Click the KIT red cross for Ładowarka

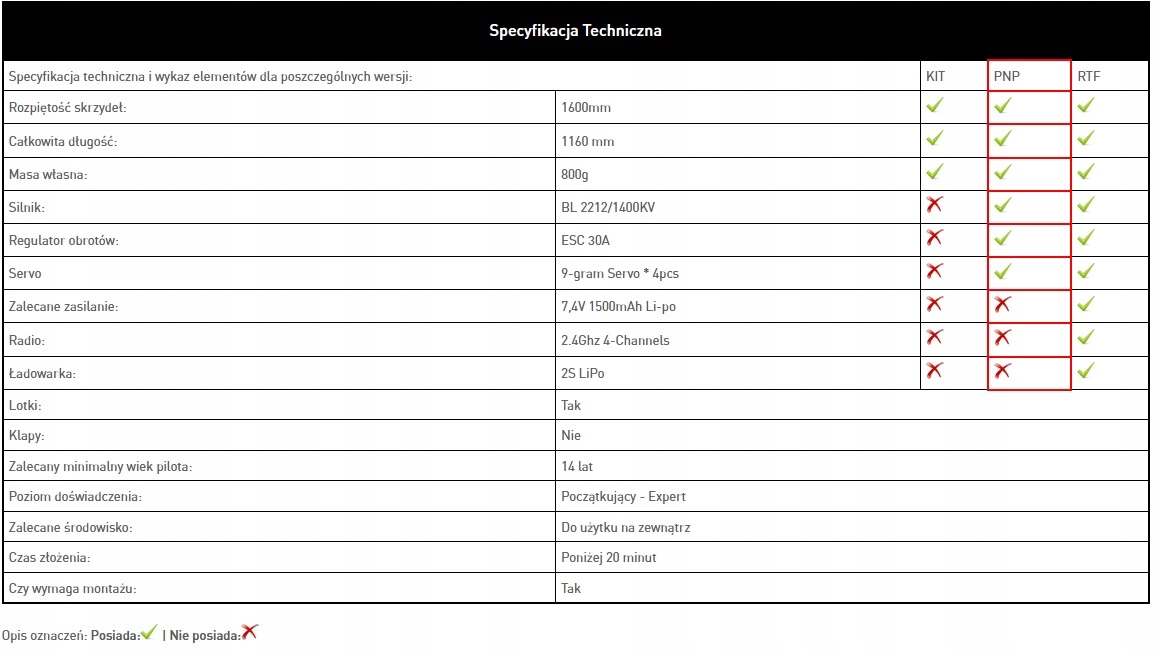[935, 371]
